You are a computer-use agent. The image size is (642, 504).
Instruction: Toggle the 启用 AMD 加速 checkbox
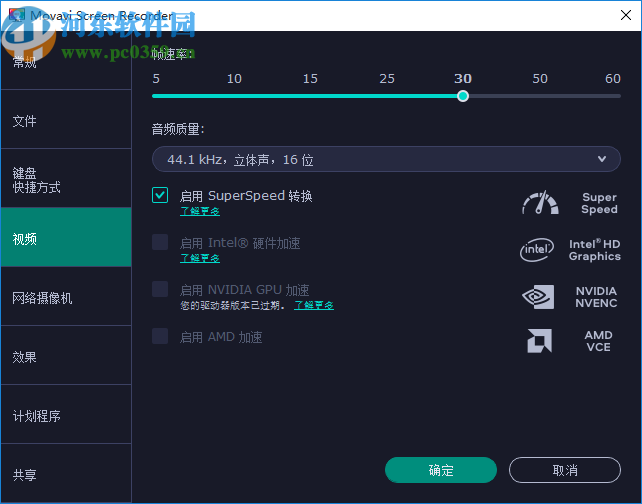[160, 336]
